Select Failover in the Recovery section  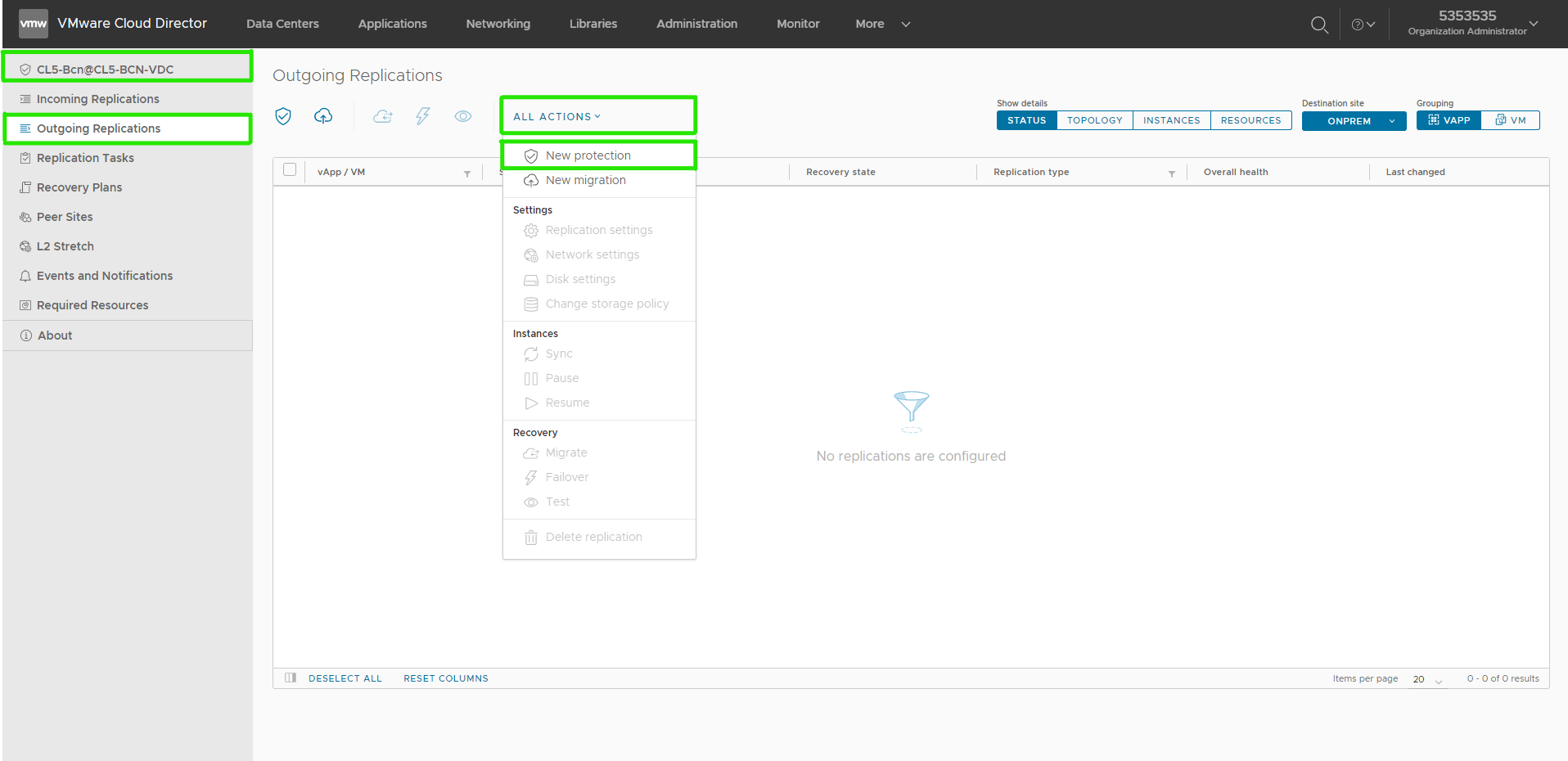(599, 477)
